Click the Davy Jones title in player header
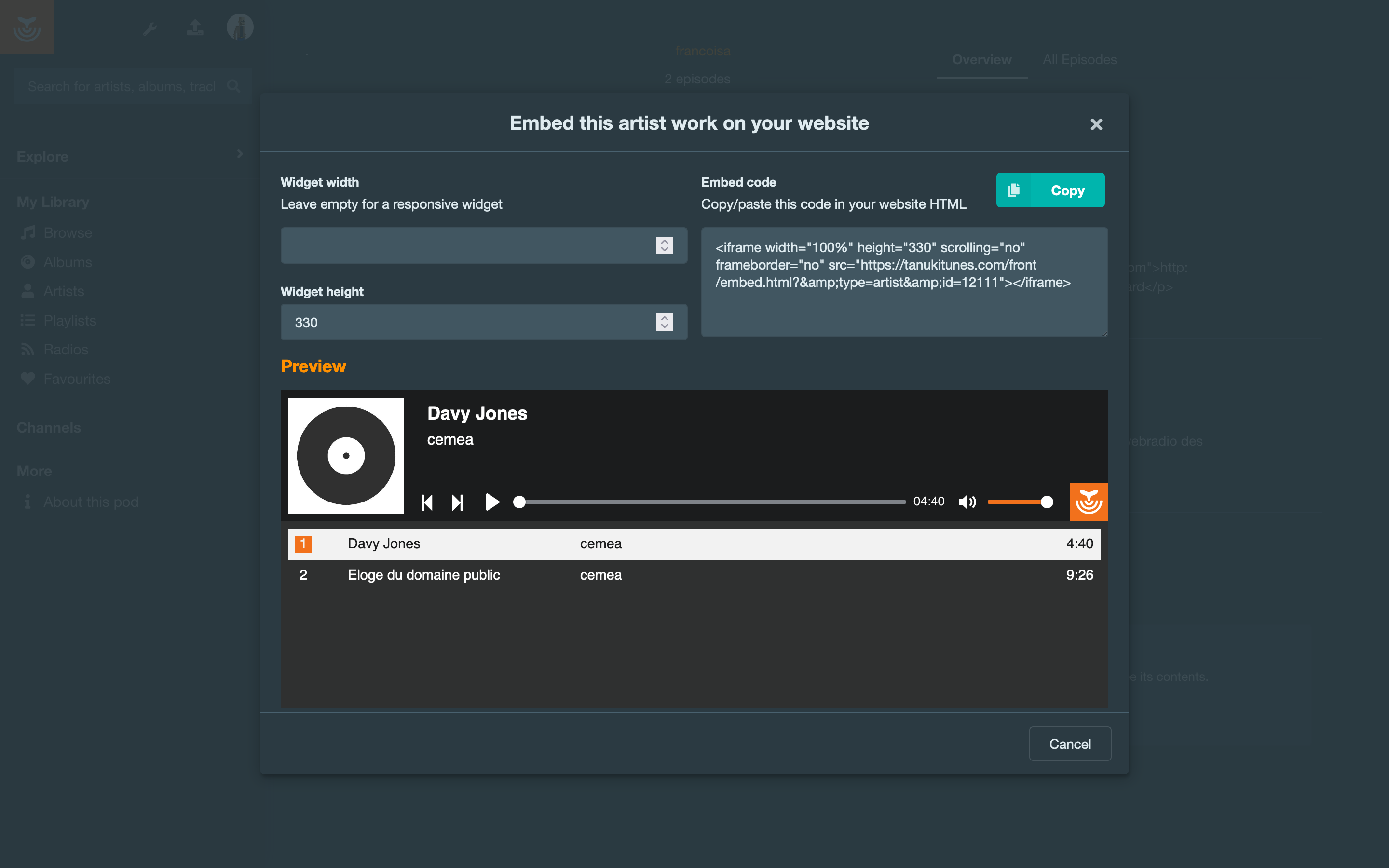This screenshot has width=1389, height=868. 477,413
